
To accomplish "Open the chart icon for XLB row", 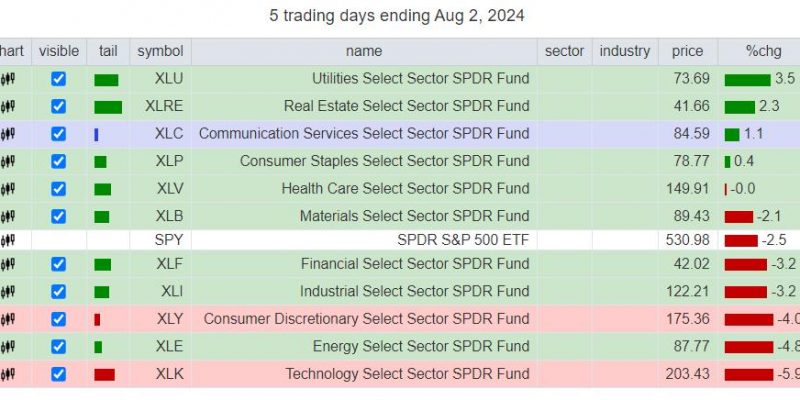I will (x=8, y=217).
